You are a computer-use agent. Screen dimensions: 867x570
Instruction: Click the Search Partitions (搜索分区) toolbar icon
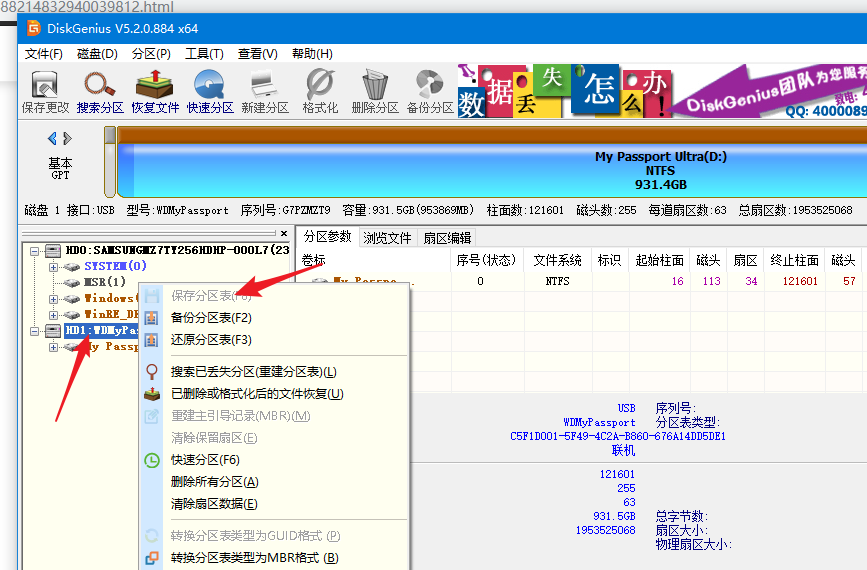pos(100,90)
